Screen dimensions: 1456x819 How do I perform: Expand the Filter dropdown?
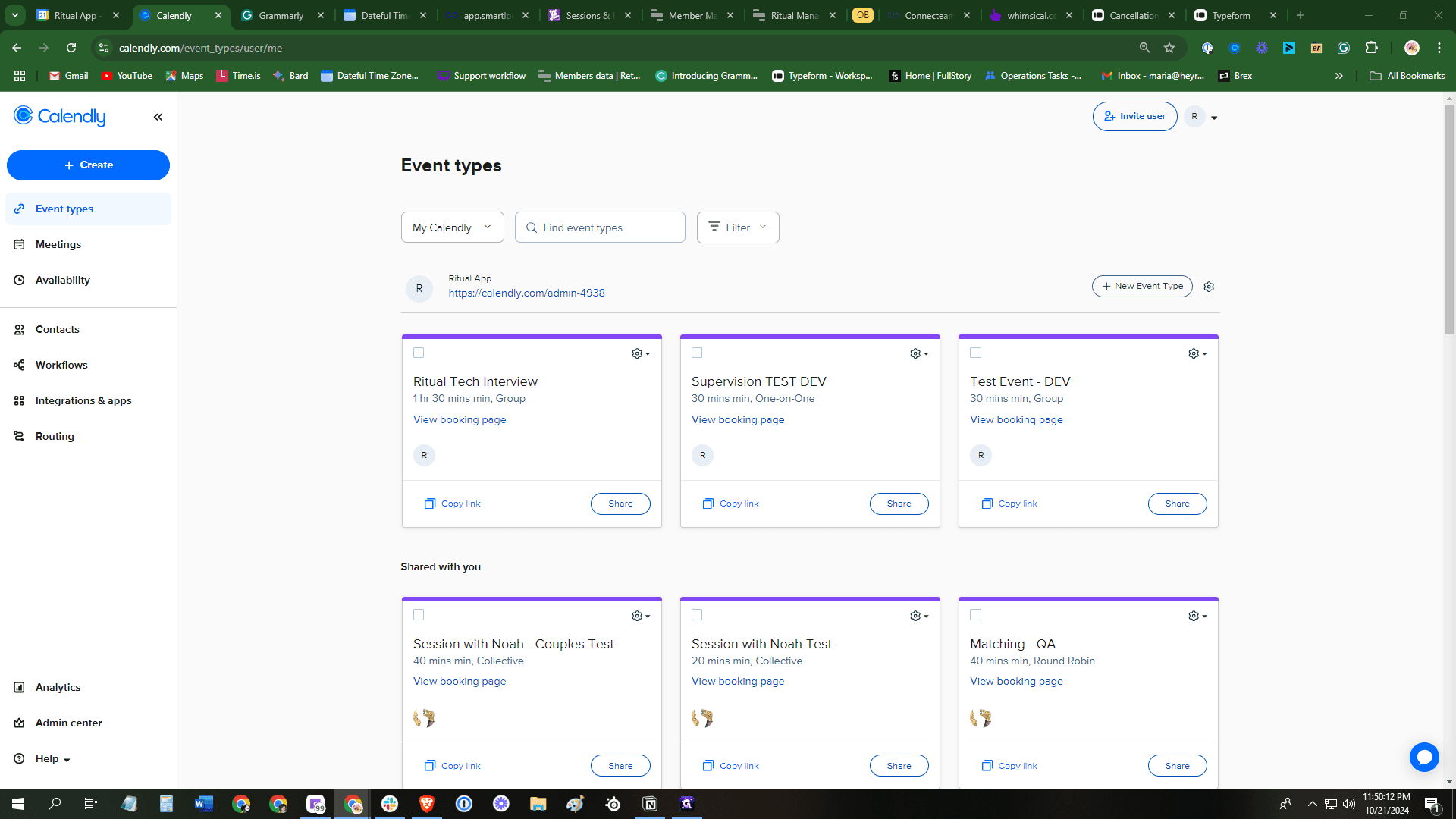point(738,227)
